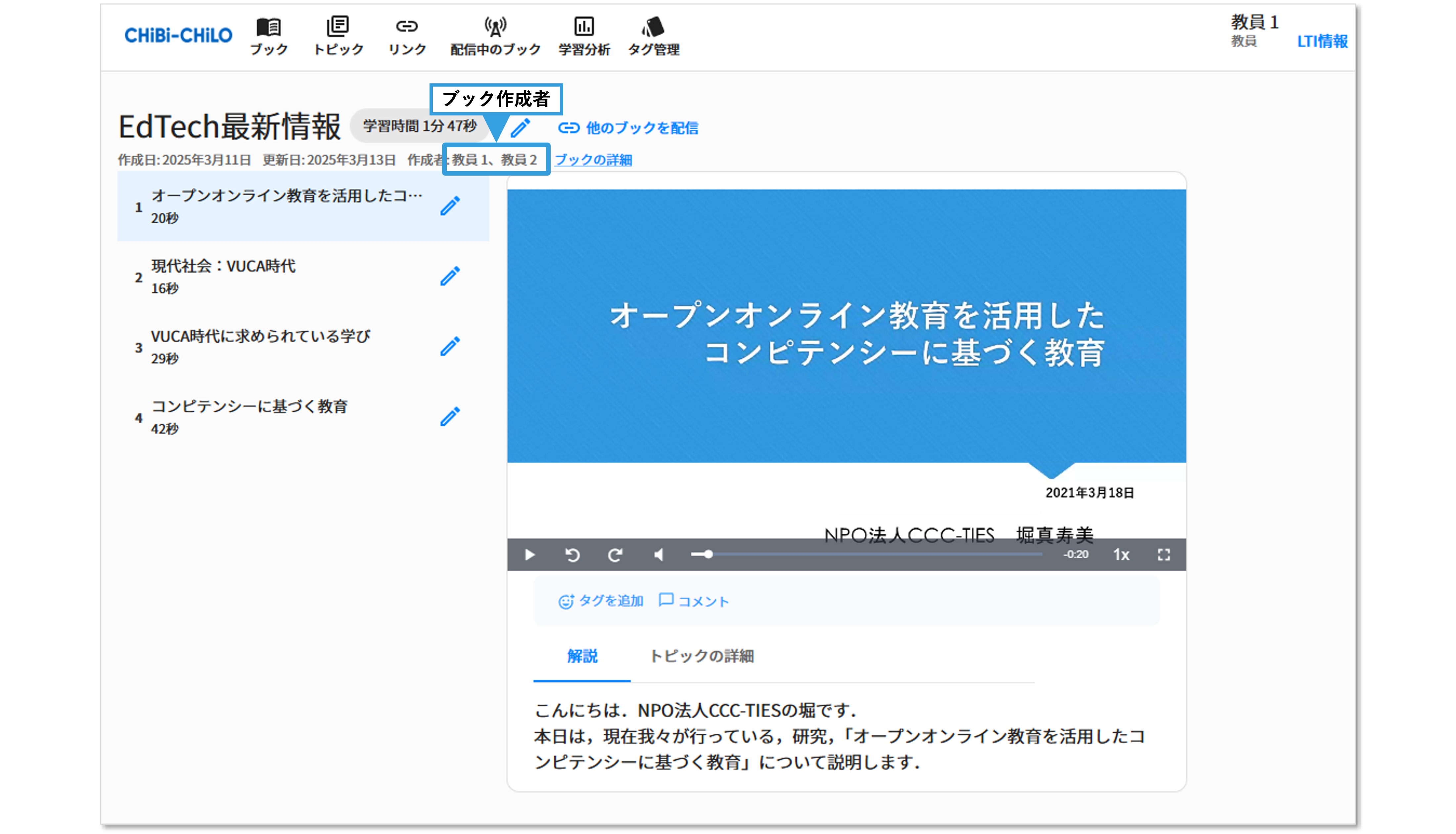
Task: Open the 1x playback speed selector
Action: 1120,554
